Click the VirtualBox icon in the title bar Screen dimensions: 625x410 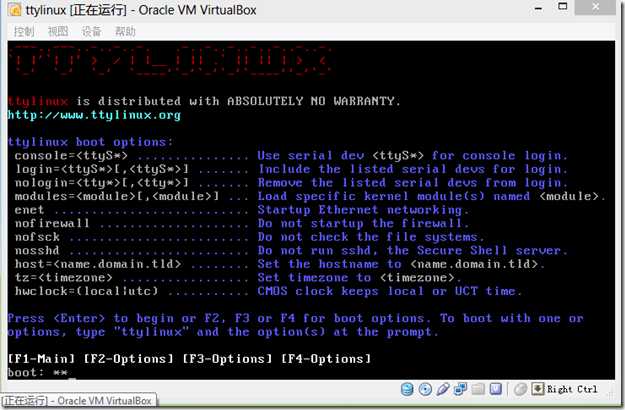[14, 10]
